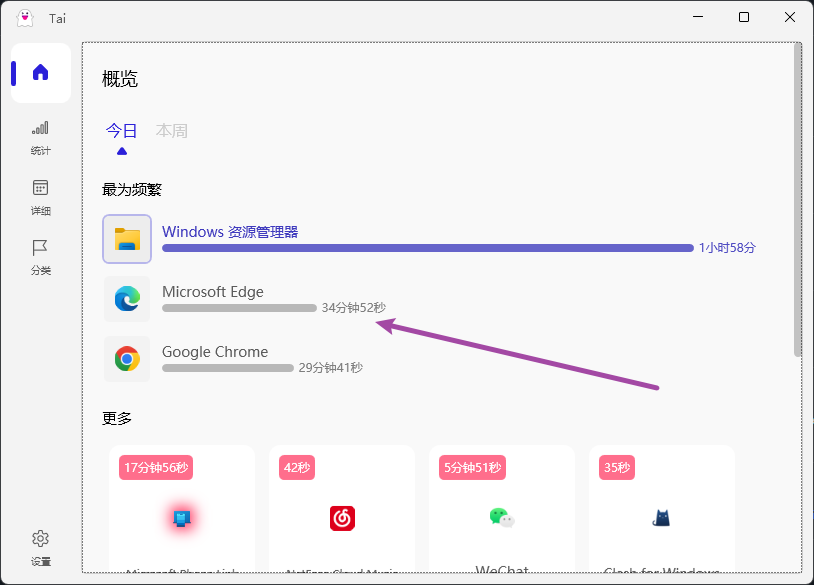Open Microsoft Edge usage entry

[x=245, y=299]
